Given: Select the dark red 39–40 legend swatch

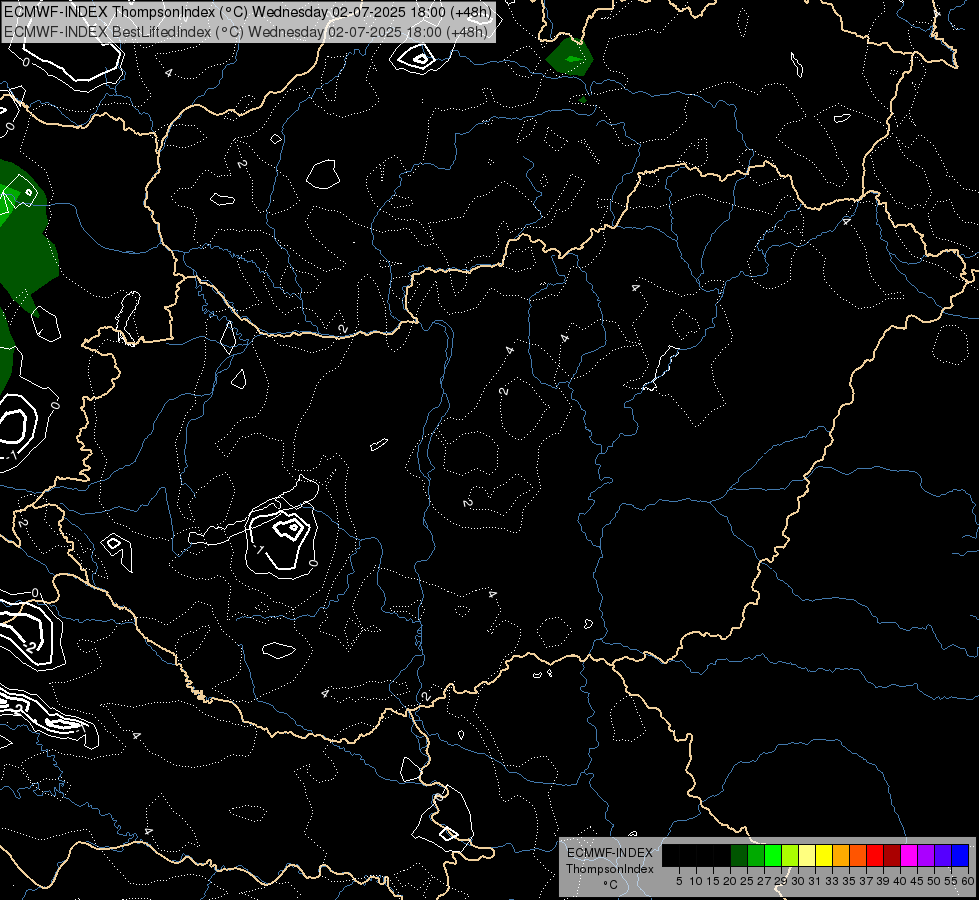Looking at the screenshot, I should (x=892, y=855).
